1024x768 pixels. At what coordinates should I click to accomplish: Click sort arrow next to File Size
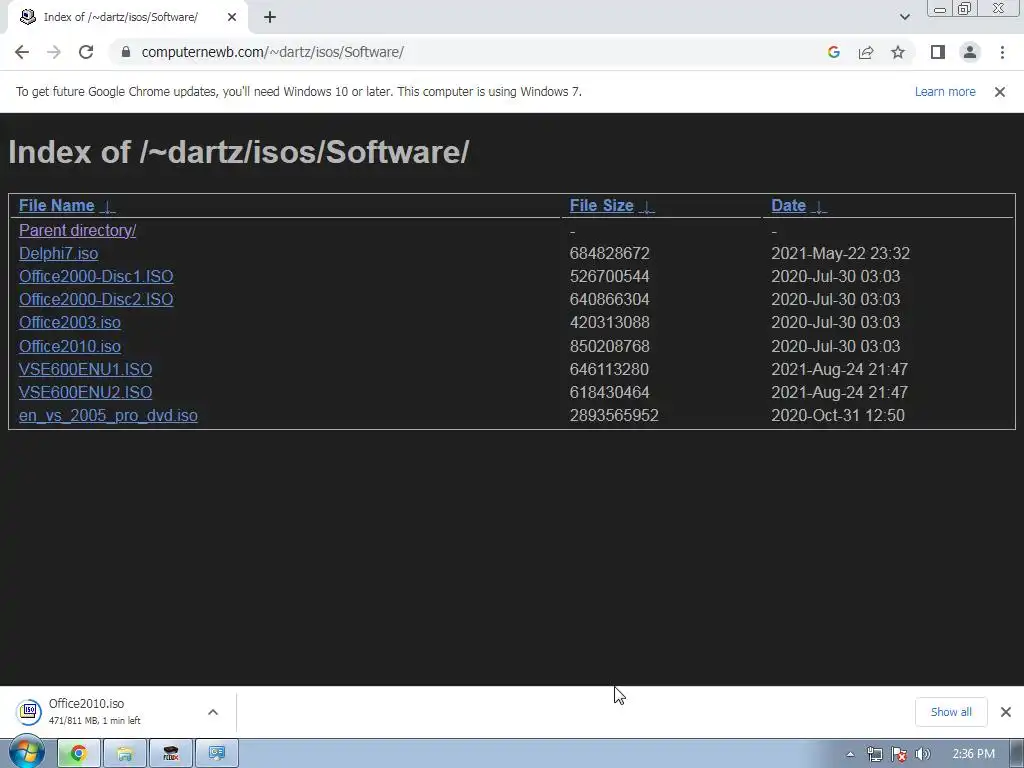pos(647,207)
